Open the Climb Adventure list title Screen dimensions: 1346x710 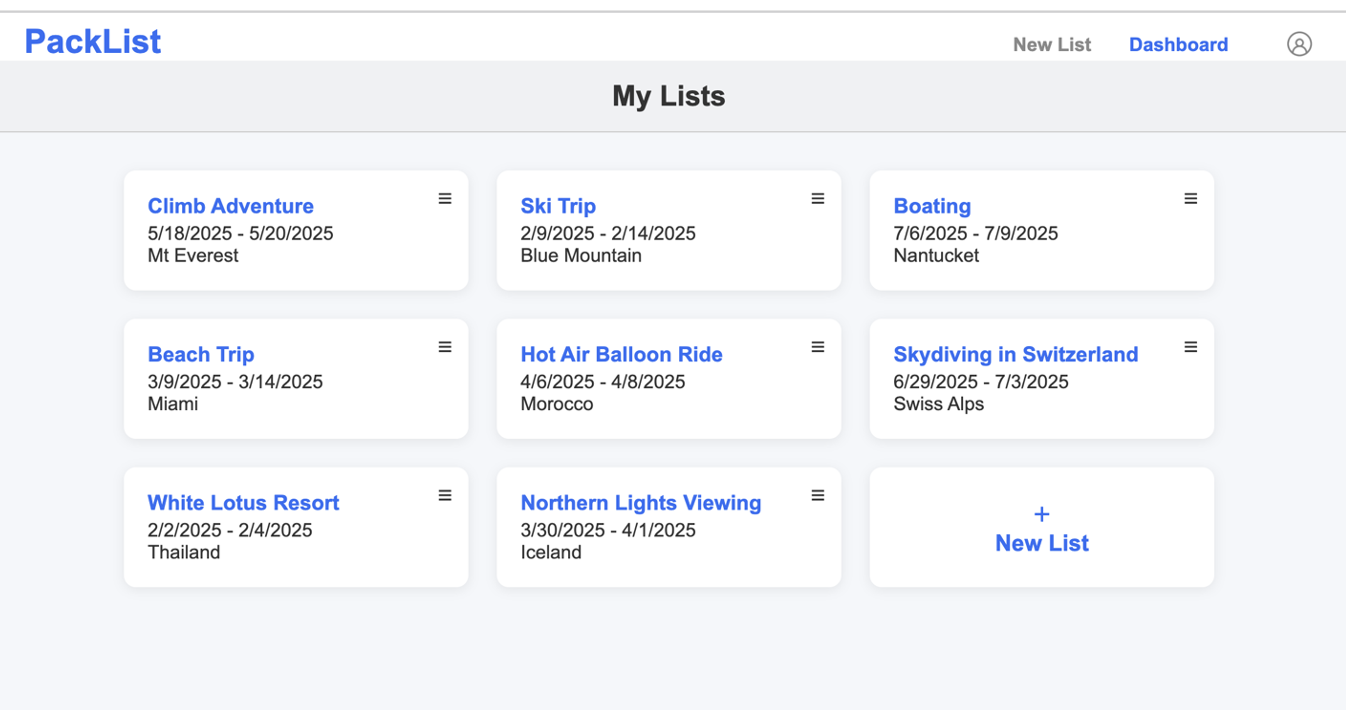(231, 206)
